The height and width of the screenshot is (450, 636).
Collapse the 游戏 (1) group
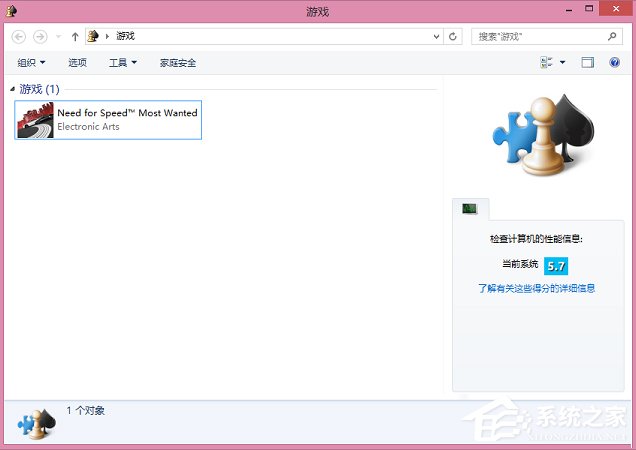pos(12,89)
